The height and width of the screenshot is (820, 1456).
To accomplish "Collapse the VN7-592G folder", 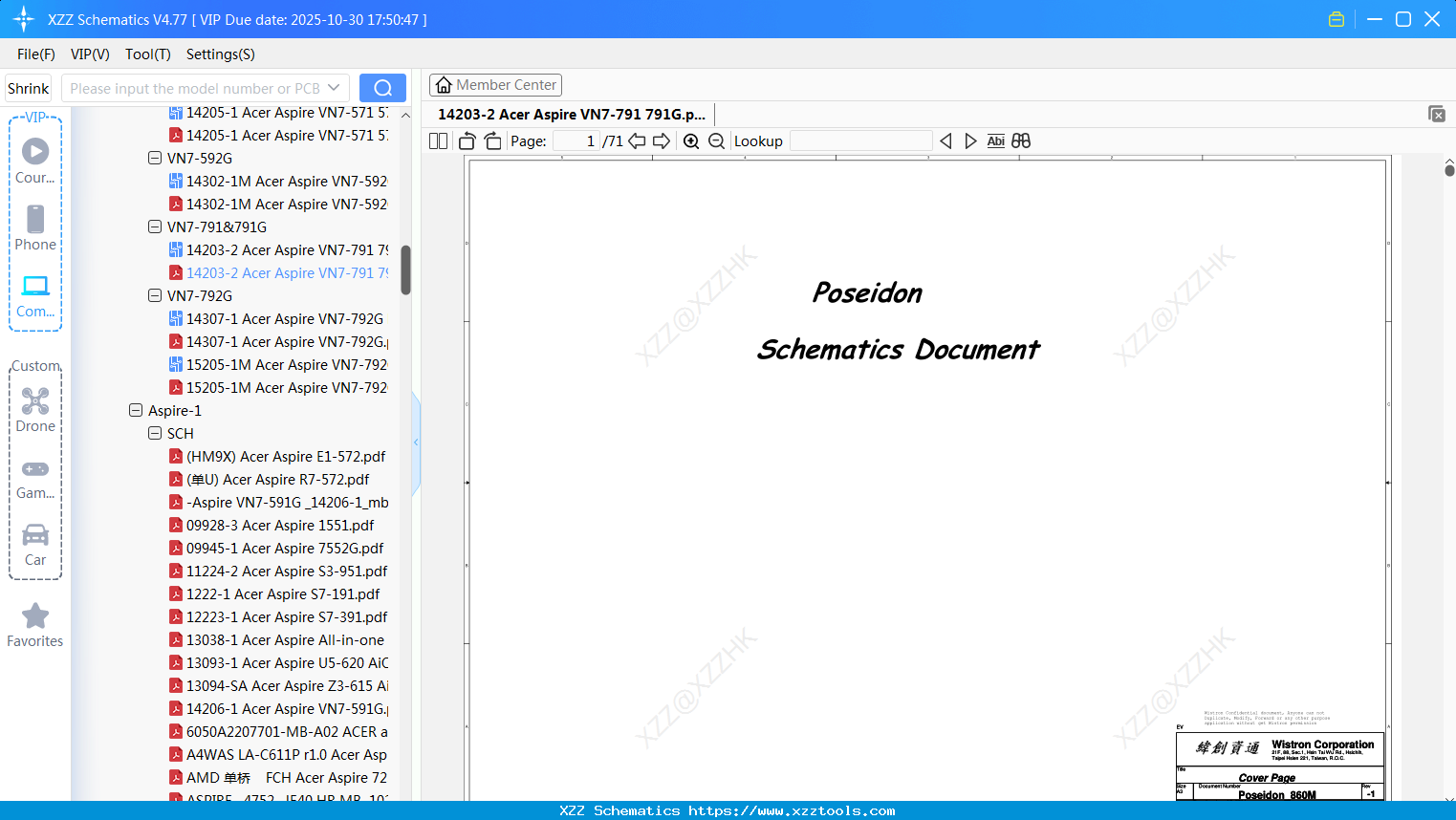I will [x=155, y=158].
